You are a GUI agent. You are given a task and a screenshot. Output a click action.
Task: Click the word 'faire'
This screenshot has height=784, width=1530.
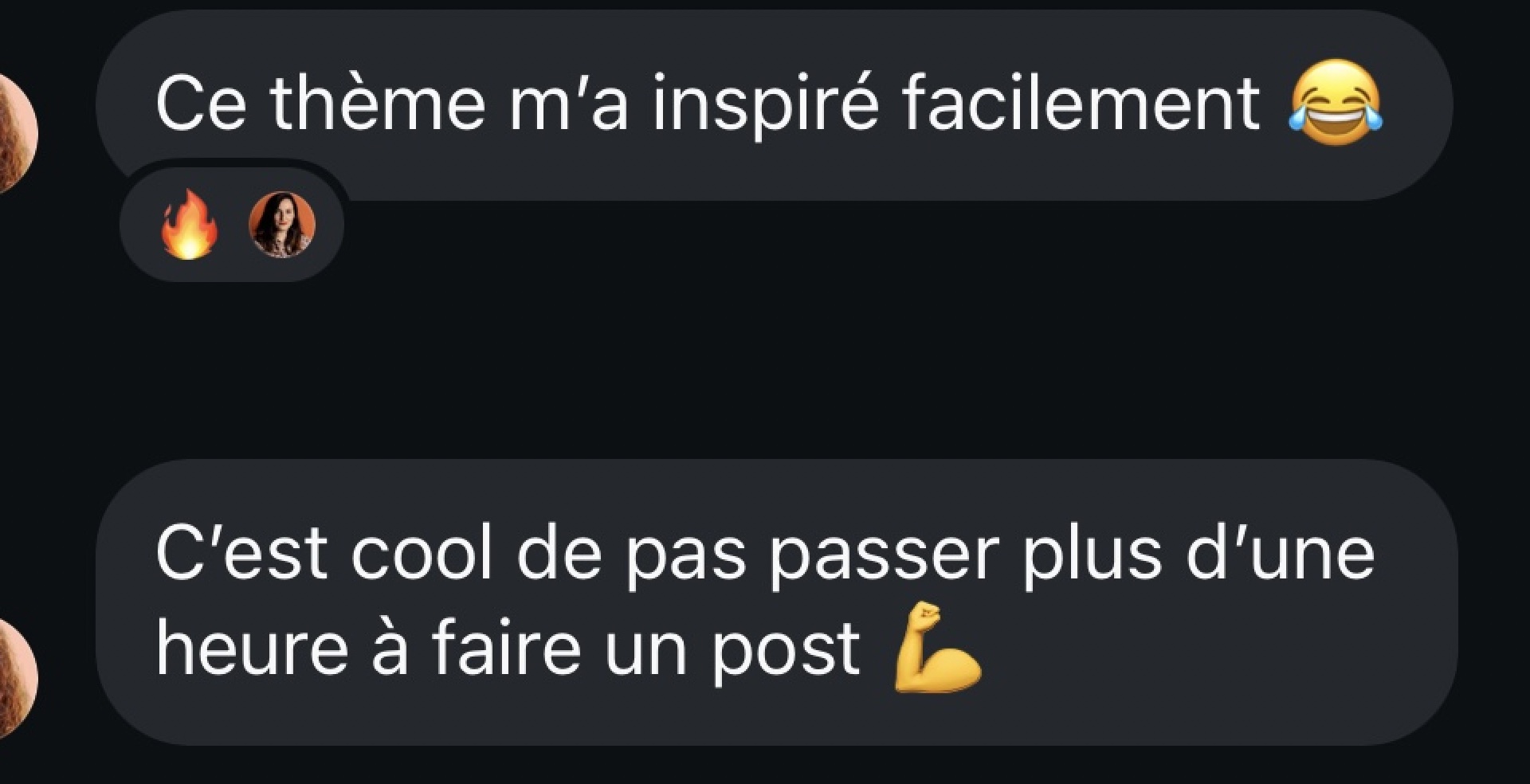507,648
